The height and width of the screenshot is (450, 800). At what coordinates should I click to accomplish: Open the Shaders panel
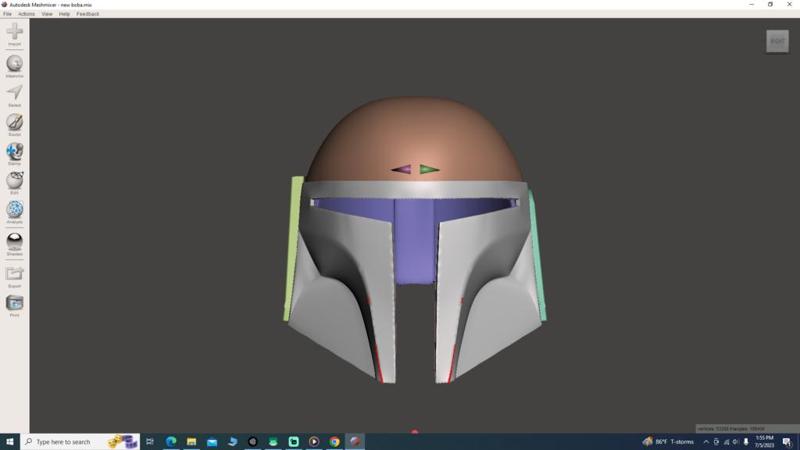14,244
